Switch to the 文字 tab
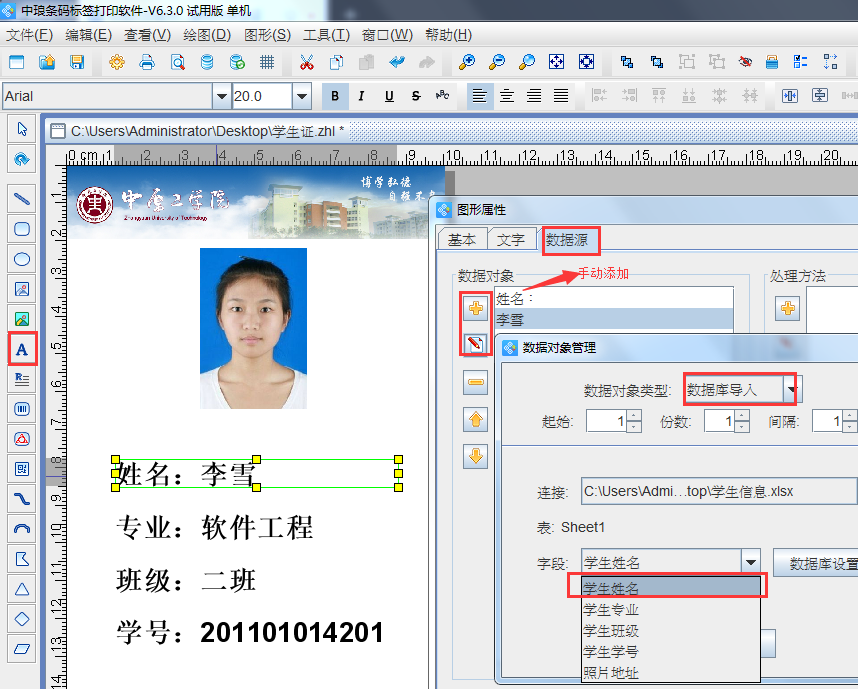This screenshot has width=858, height=689. coord(511,240)
